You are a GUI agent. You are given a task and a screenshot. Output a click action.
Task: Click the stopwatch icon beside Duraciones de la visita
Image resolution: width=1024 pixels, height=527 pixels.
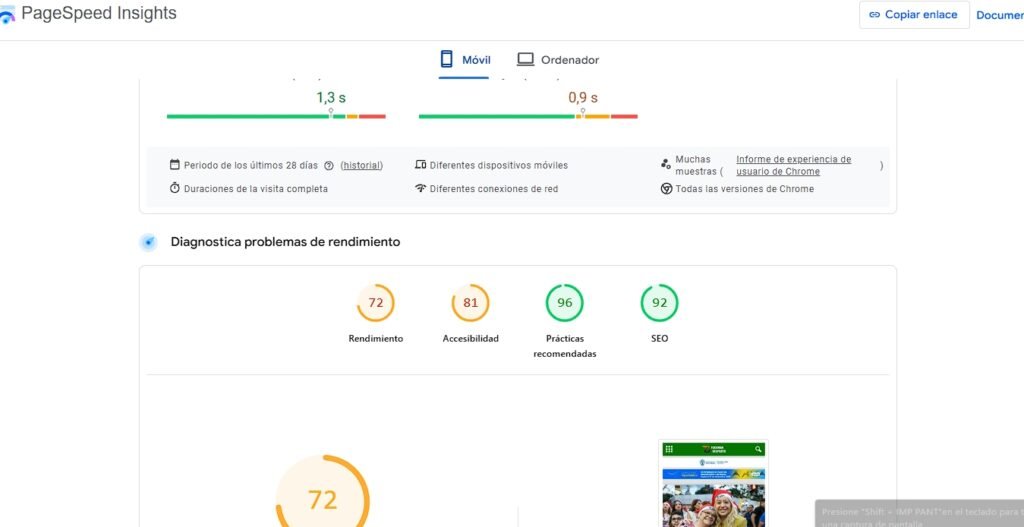point(174,188)
